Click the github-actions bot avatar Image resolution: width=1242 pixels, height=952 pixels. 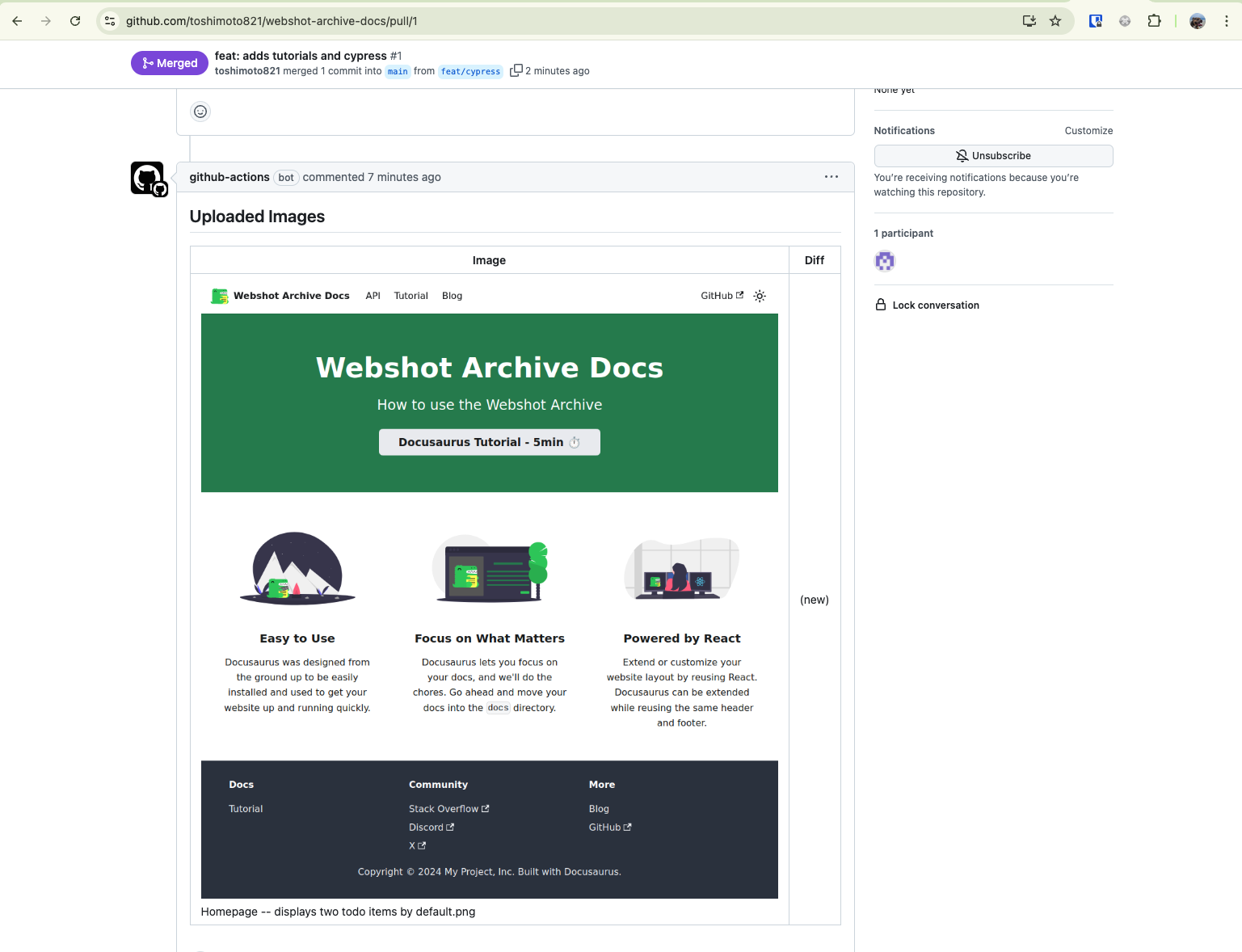click(x=148, y=177)
